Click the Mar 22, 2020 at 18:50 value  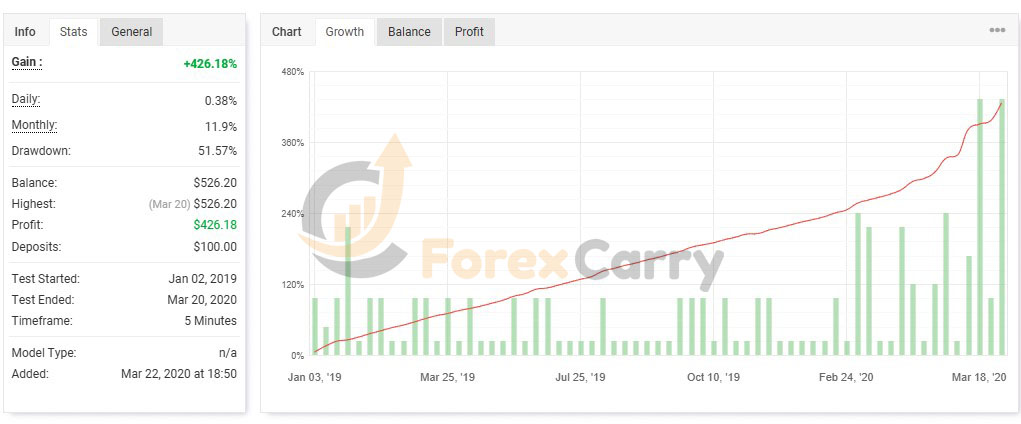coord(179,374)
